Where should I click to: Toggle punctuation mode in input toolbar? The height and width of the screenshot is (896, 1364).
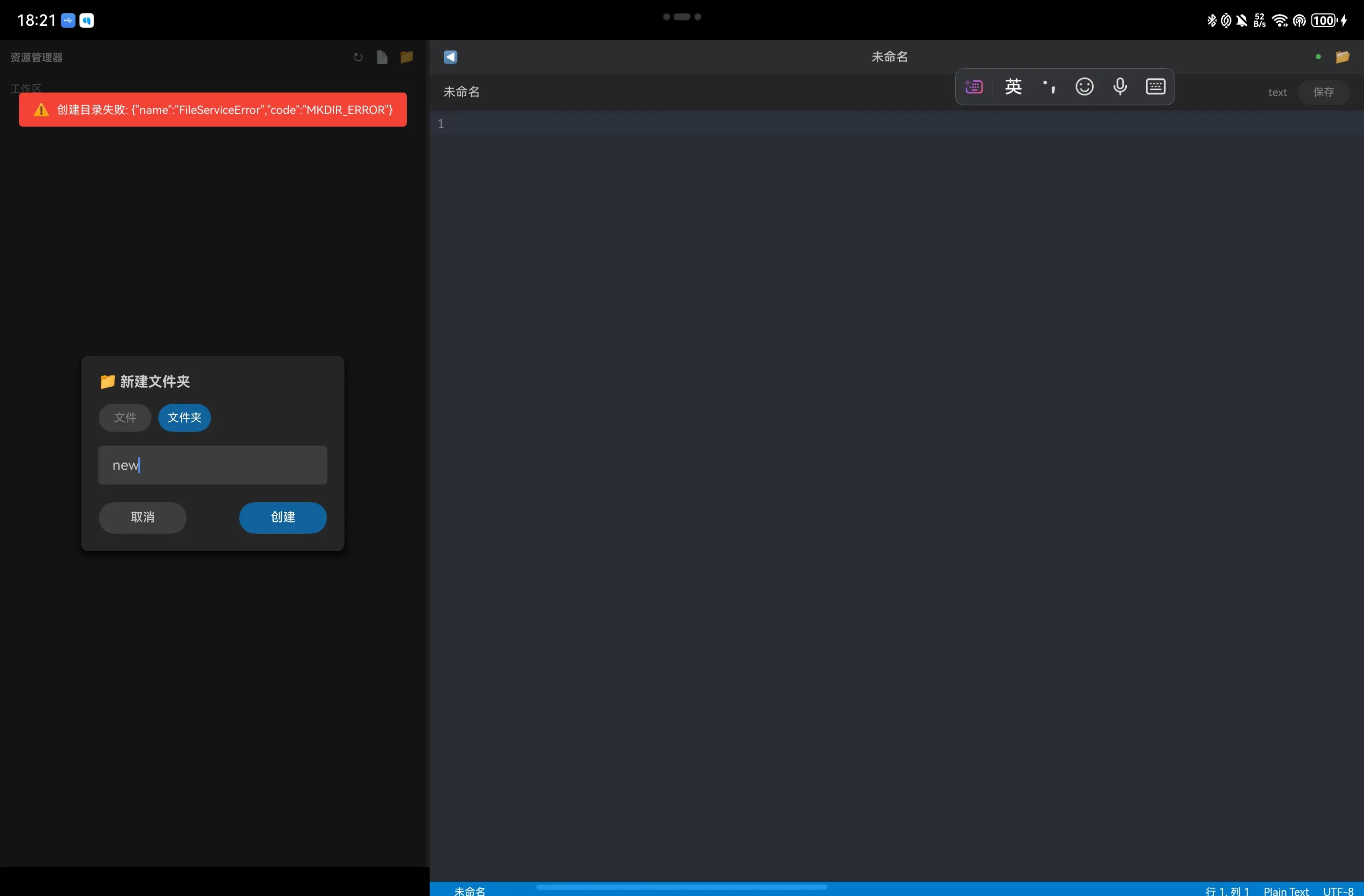click(x=1049, y=87)
